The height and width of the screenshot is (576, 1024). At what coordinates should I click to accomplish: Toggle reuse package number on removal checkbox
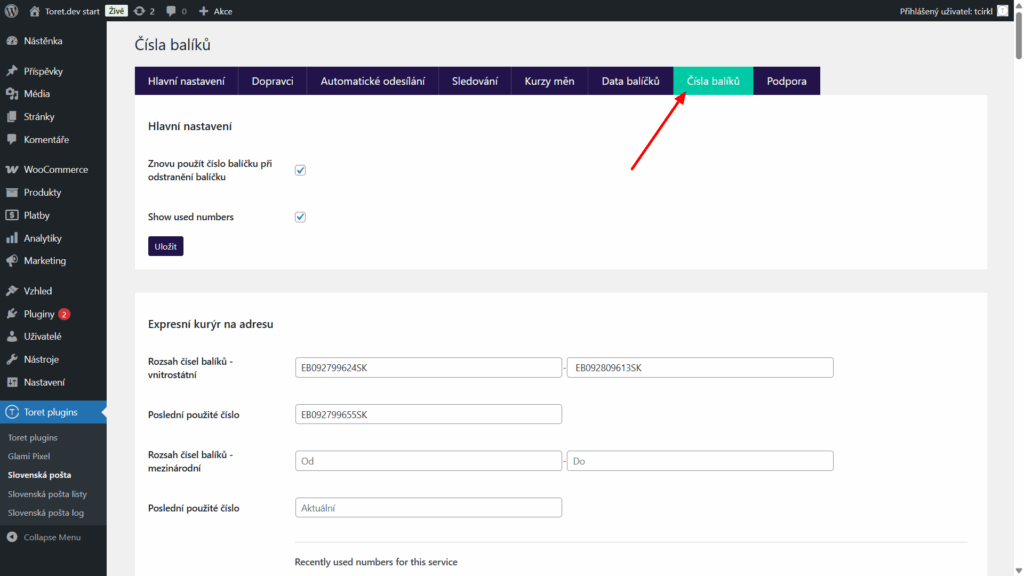tap(300, 170)
